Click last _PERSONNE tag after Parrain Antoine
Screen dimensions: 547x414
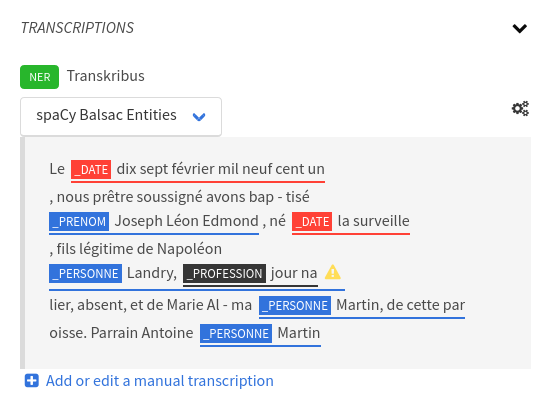click(236, 333)
